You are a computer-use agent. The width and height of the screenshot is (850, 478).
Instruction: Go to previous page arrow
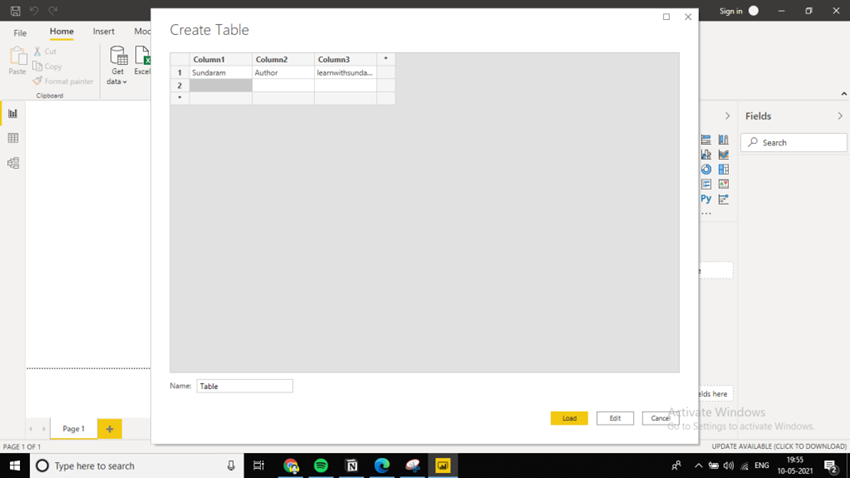pos(31,429)
